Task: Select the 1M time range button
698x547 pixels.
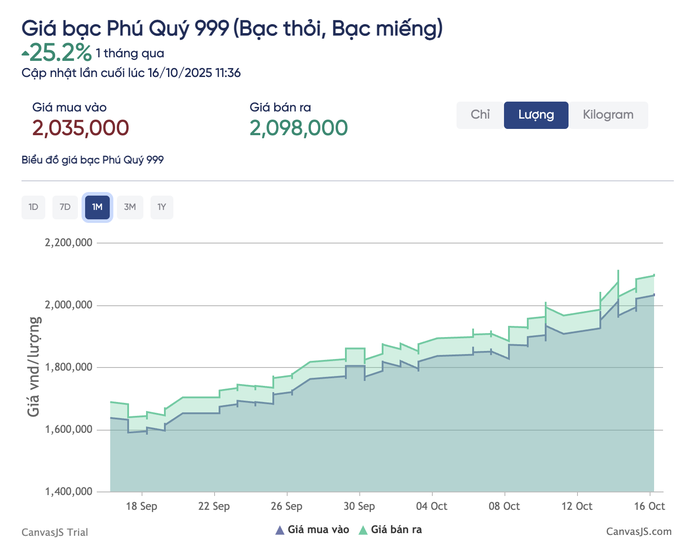Action: point(97,207)
